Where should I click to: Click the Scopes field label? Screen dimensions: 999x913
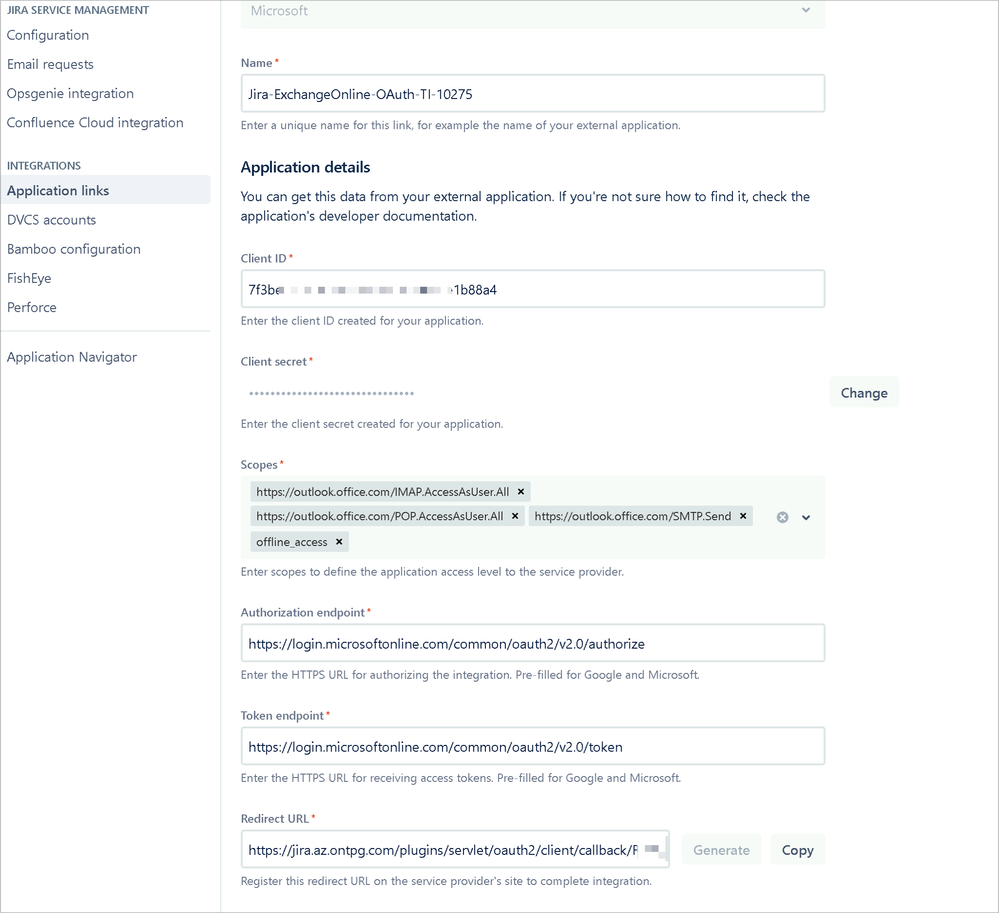point(259,465)
